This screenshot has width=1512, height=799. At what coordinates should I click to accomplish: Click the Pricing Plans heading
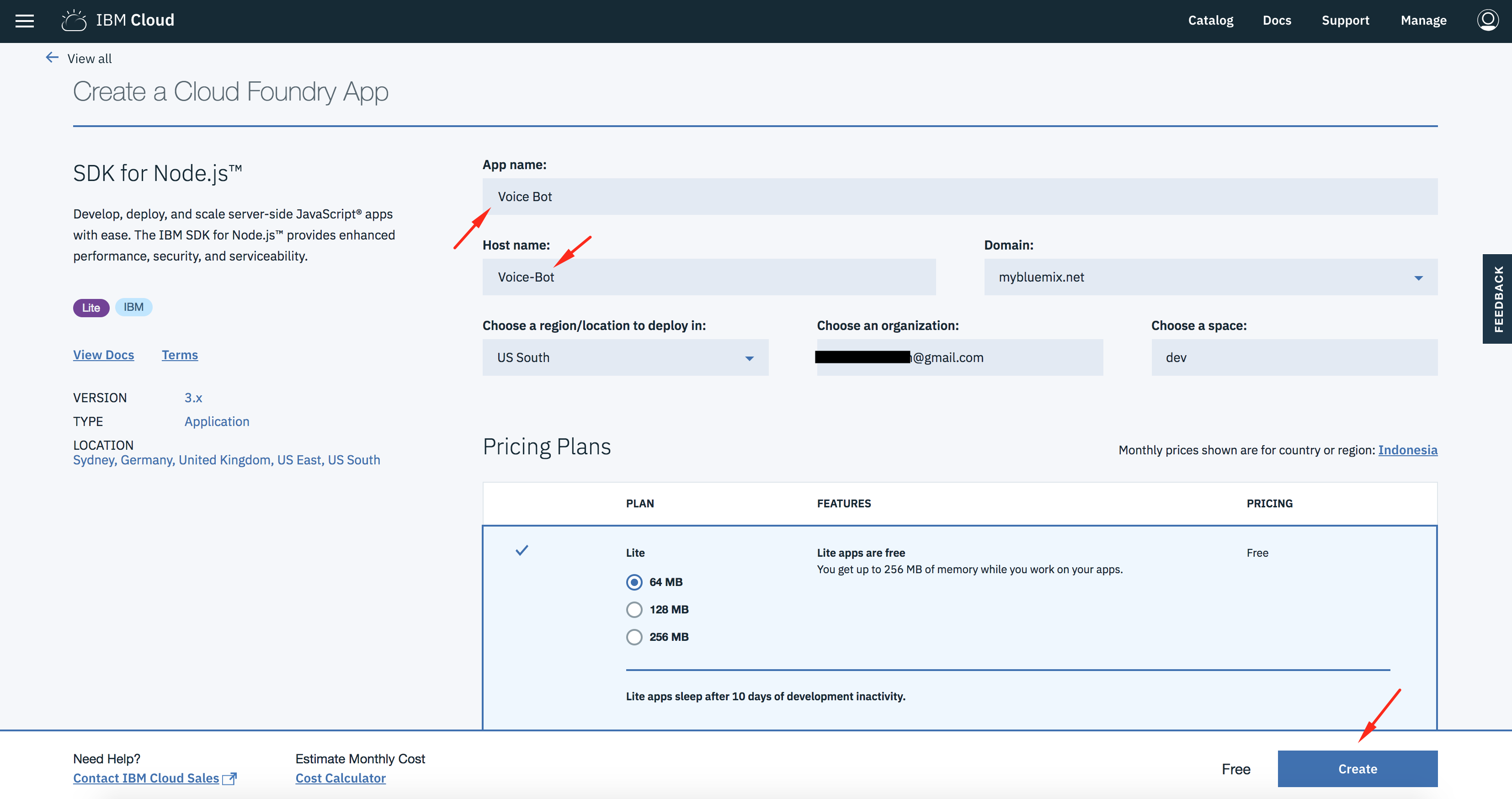pyautogui.click(x=547, y=447)
